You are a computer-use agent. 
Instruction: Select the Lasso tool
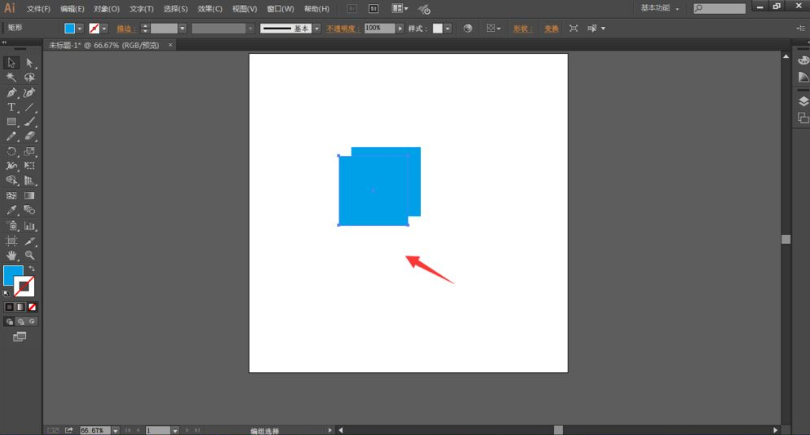click(x=29, y=77)
